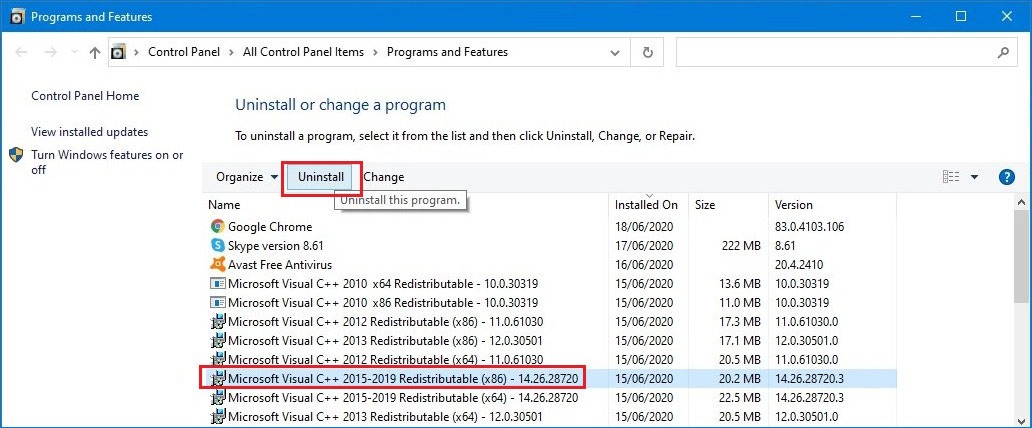This screenshot has width=1032, height=428.
Task: Select Visual C++ 2013 Redistributable (x64) name
Action: [386, 417]
